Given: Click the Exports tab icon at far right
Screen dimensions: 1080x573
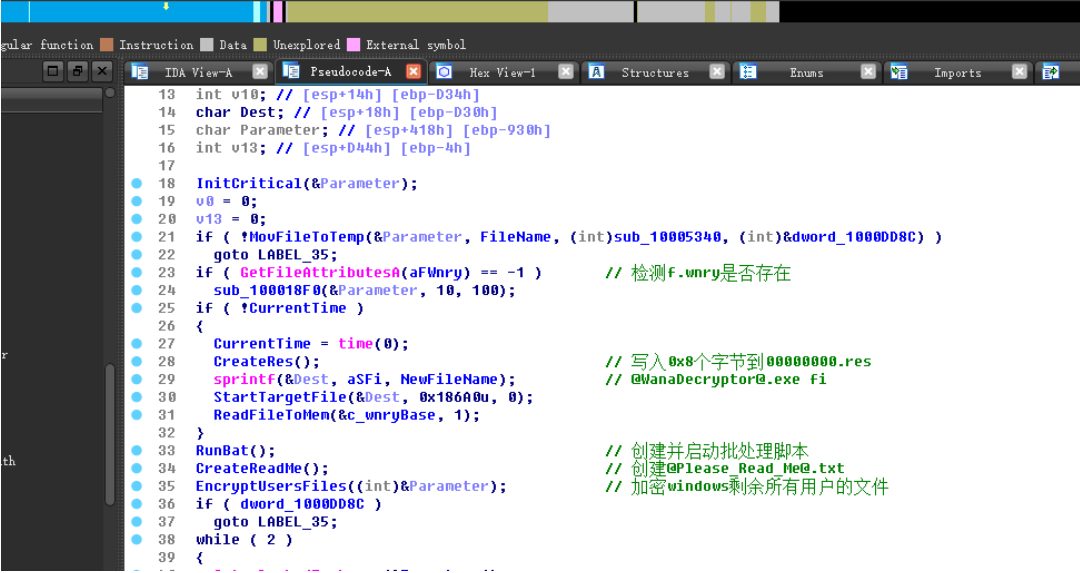Looking at the screenshot, I should click(x=1050, y=72).
